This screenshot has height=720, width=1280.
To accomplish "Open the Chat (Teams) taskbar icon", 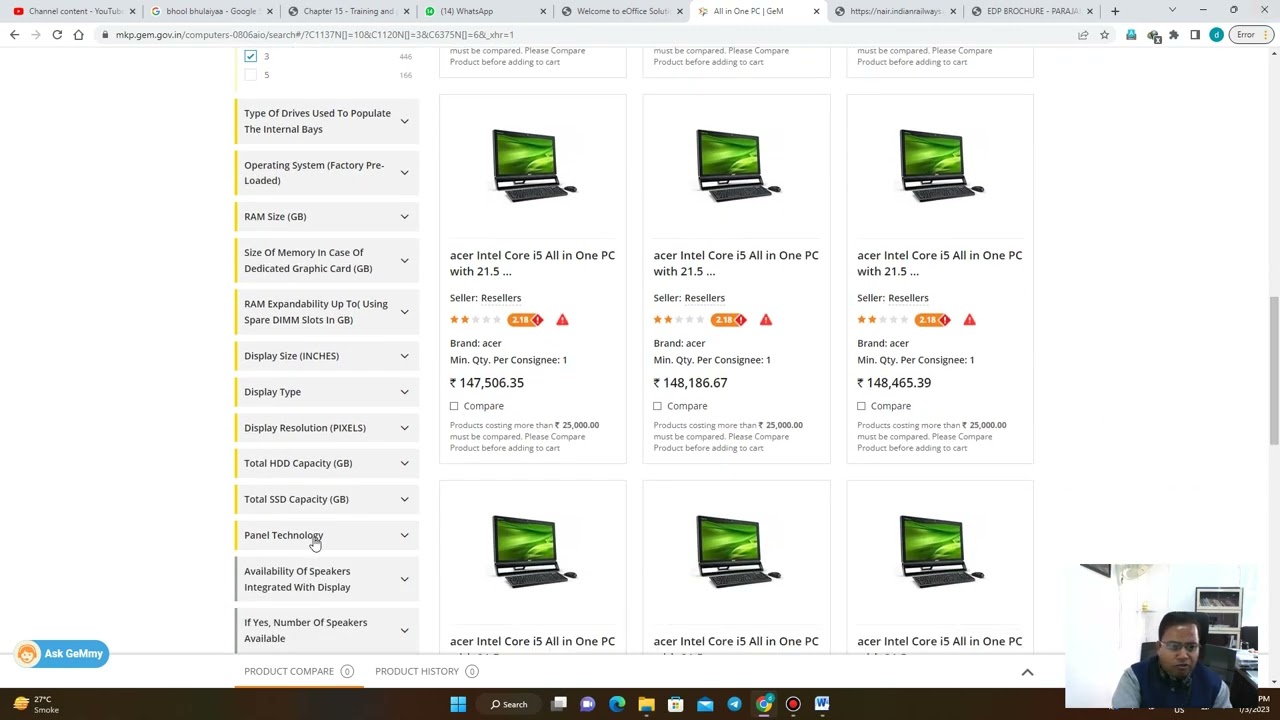I will click(x=588, y=704).
